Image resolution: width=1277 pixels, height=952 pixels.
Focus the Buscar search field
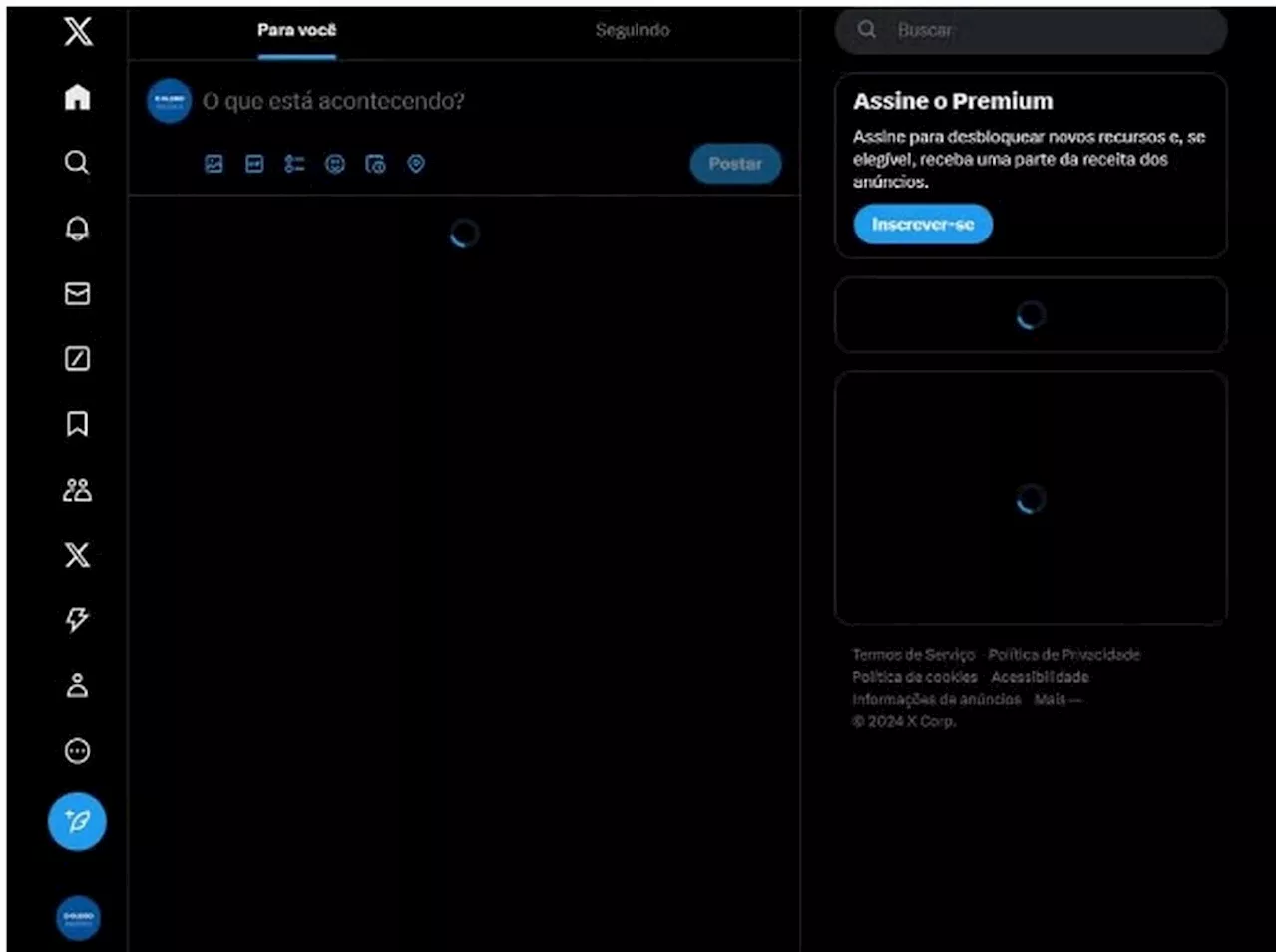click(1031, 31)
